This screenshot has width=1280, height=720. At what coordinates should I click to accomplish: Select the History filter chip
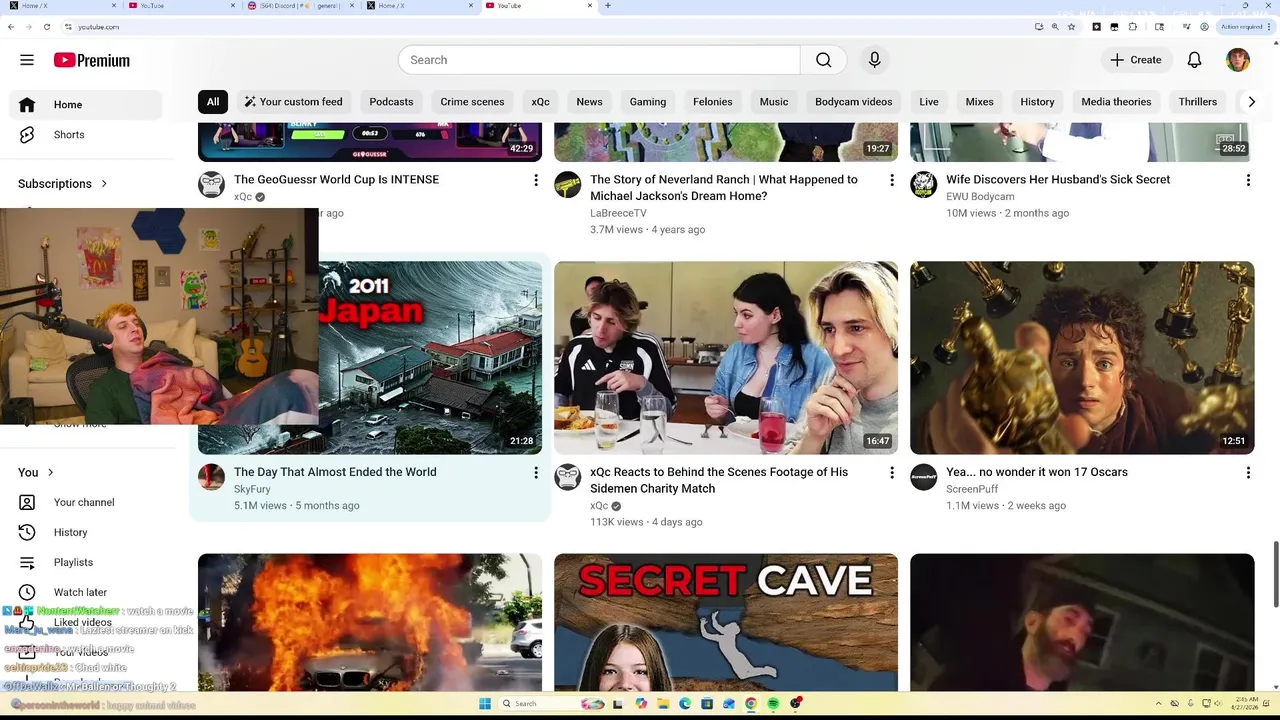pyautogui.click(x=1037, y=102)
